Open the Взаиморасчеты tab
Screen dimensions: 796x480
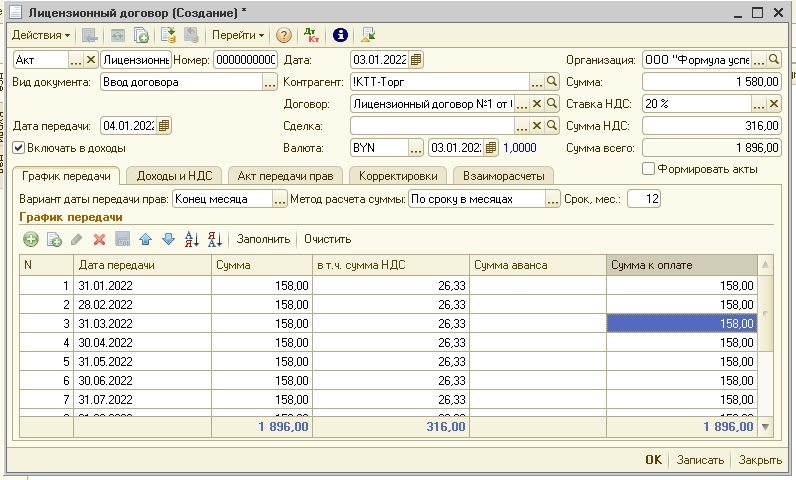(x=502, y=176)
